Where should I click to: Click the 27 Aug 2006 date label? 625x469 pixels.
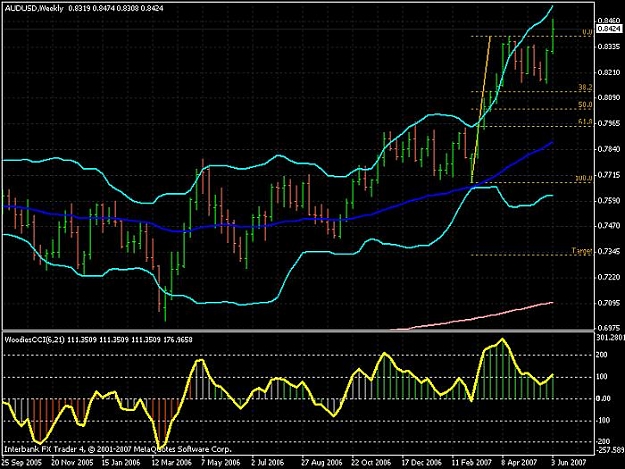[x=322, y=463]
